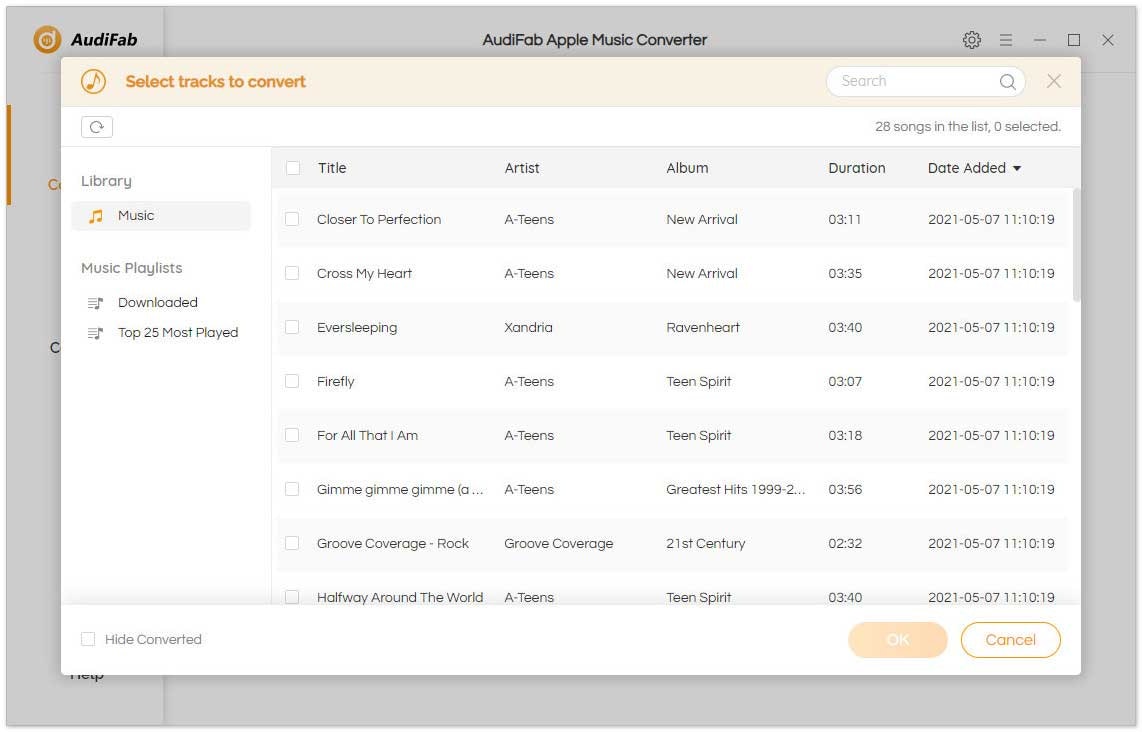Click the Greatest Hits 1999-2... album cell
The height and width of the screenshot is (732, 1142).
pyautogui.click(x=736, y=489)
